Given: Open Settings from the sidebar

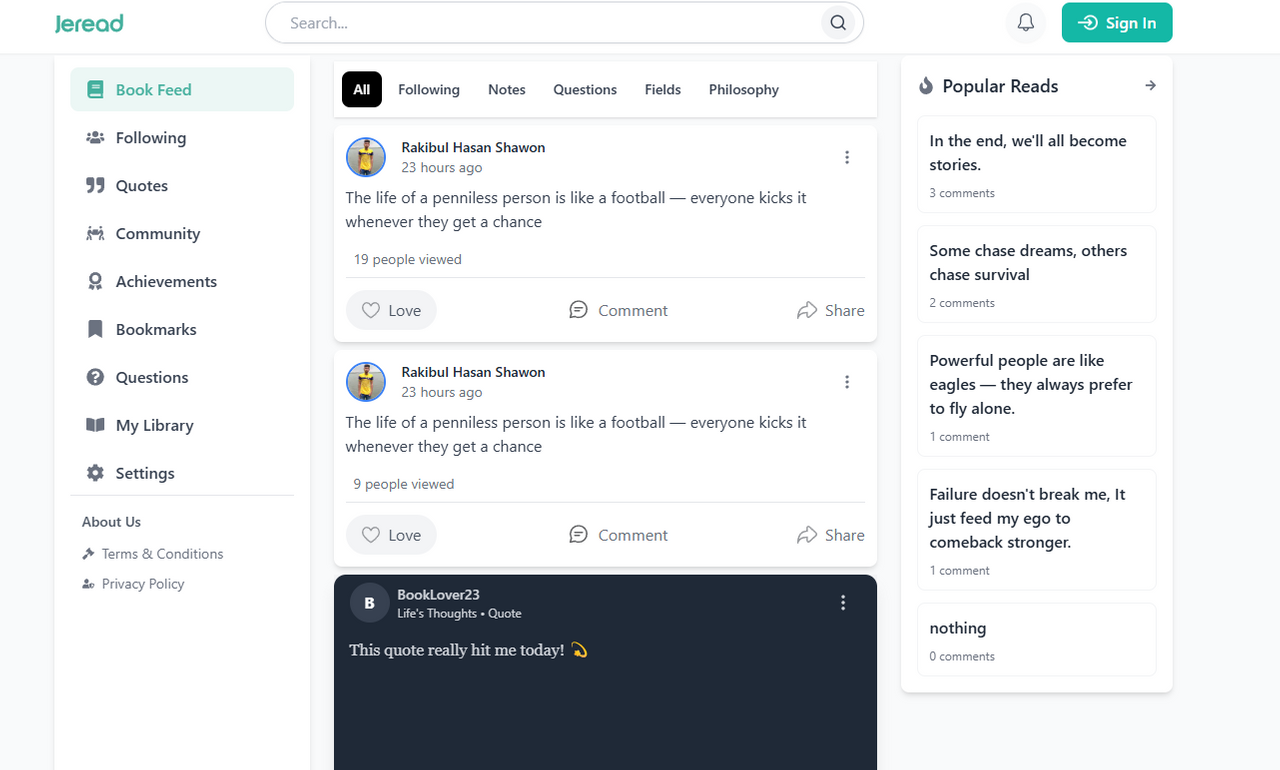Looking at the screenshot, I should click(144, 474).
